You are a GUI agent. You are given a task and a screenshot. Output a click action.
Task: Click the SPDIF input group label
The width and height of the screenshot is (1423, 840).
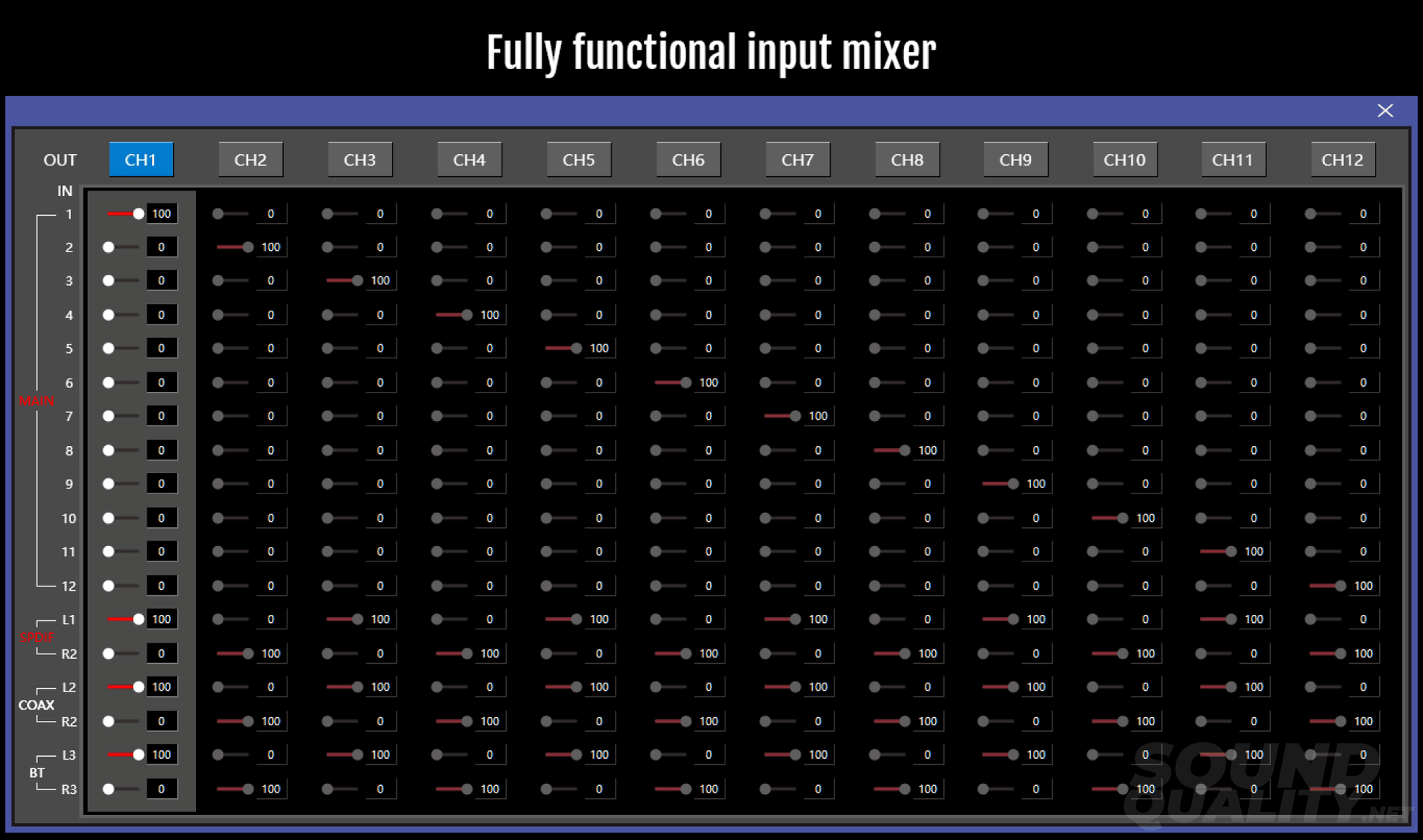(x=37, y=637)
